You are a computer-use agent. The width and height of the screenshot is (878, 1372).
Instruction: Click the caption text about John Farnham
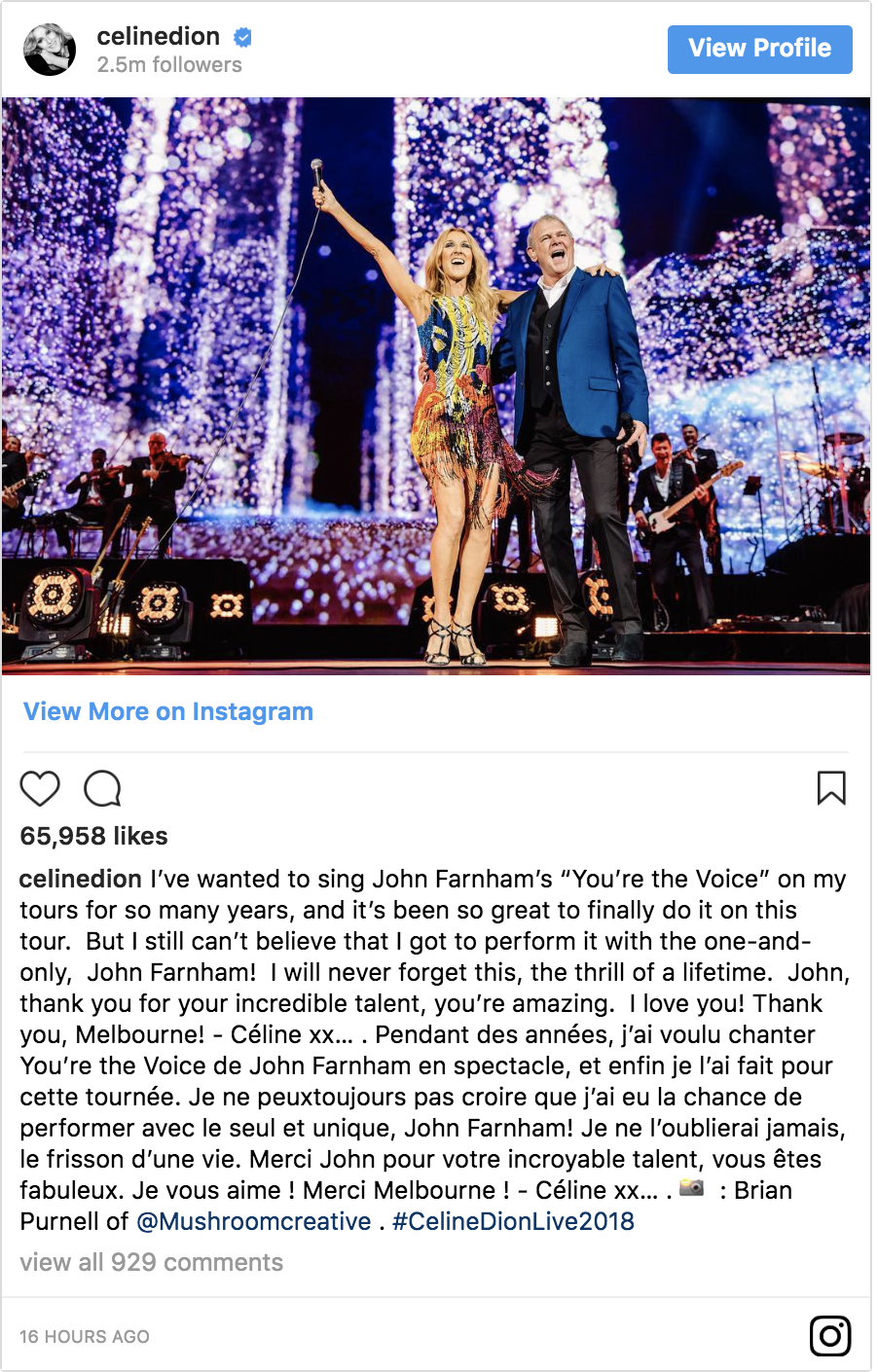[x=434, y=1050]
